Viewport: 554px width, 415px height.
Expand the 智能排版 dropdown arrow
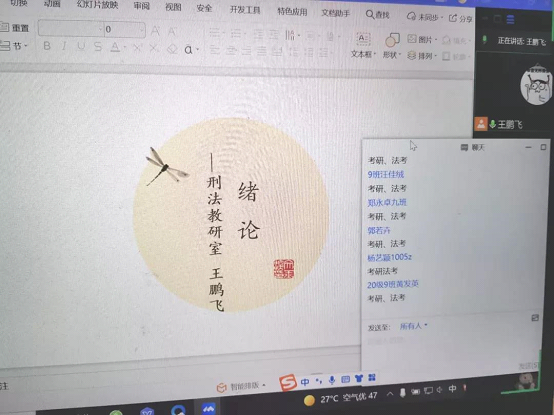pos(264,385)
